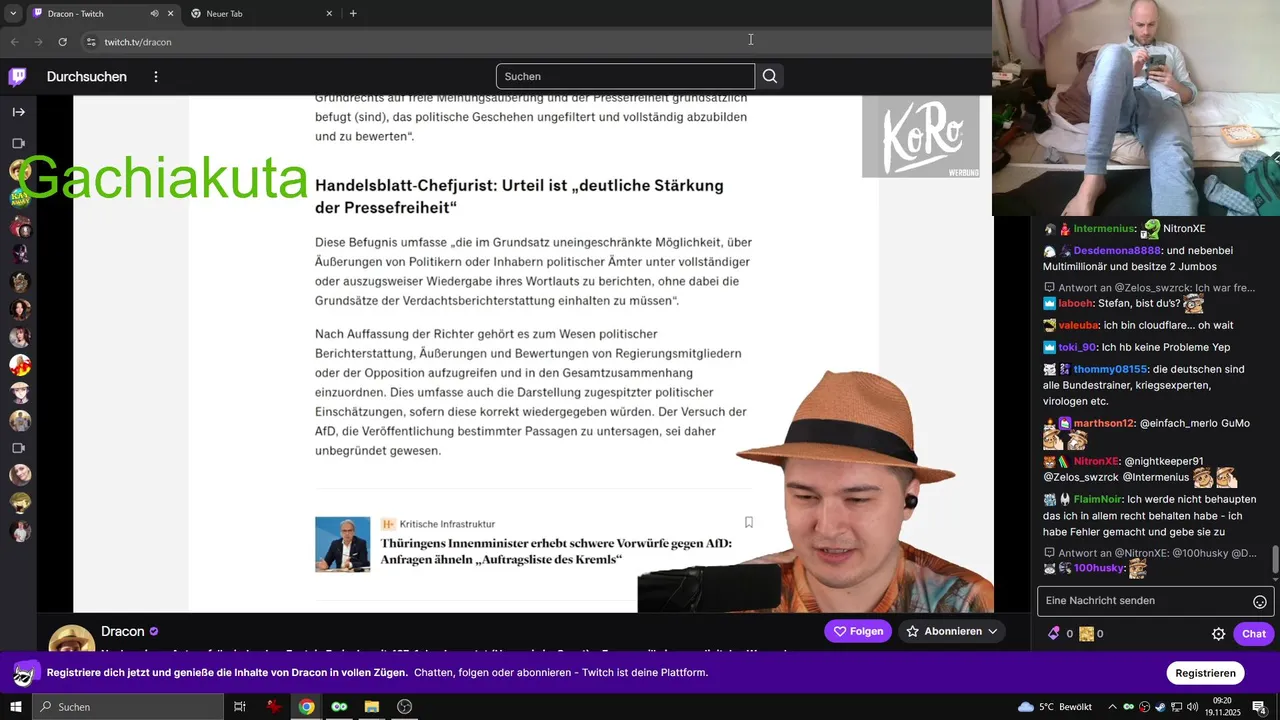Open the Chrome taskbar icon
This screenshot has width=1280, height=720.
coord(306,707)
